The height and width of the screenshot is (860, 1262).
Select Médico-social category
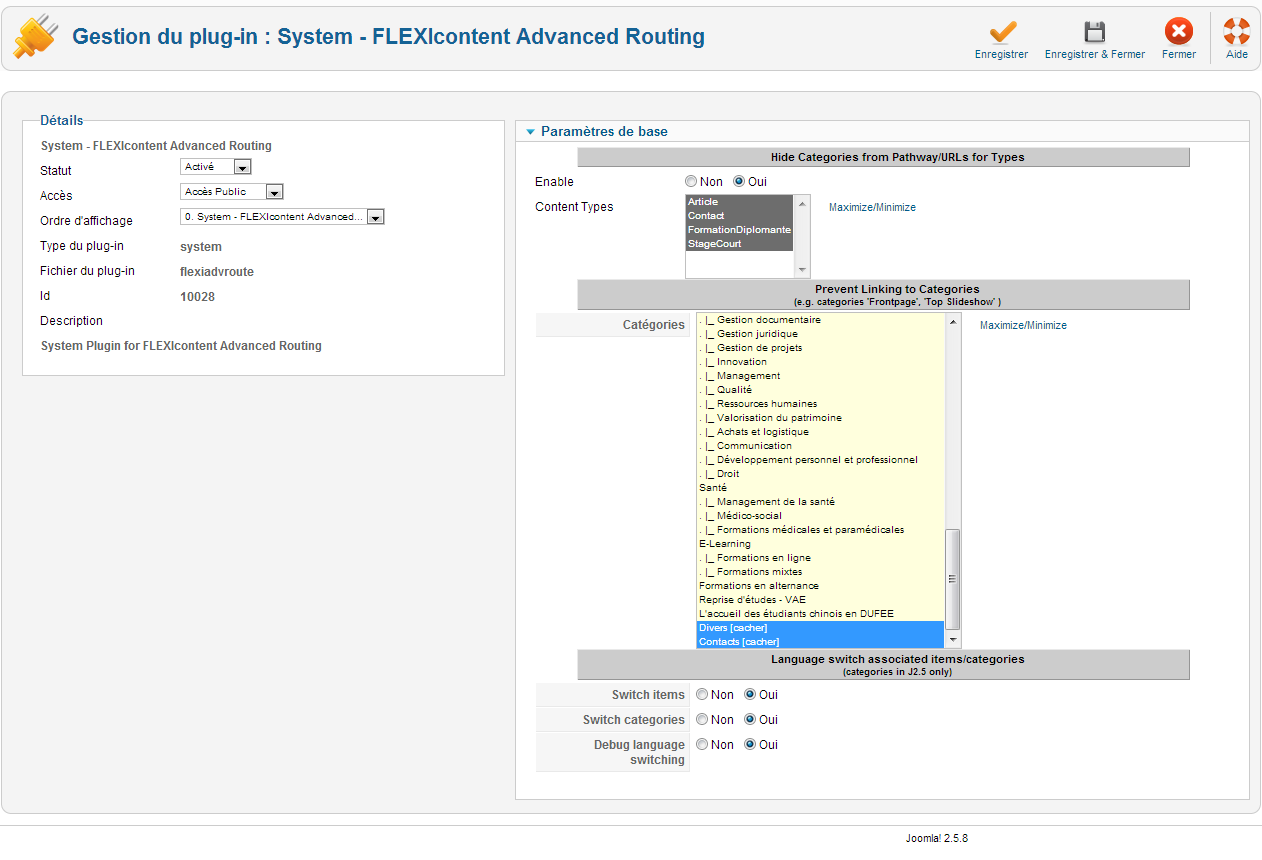coord(820,516)
